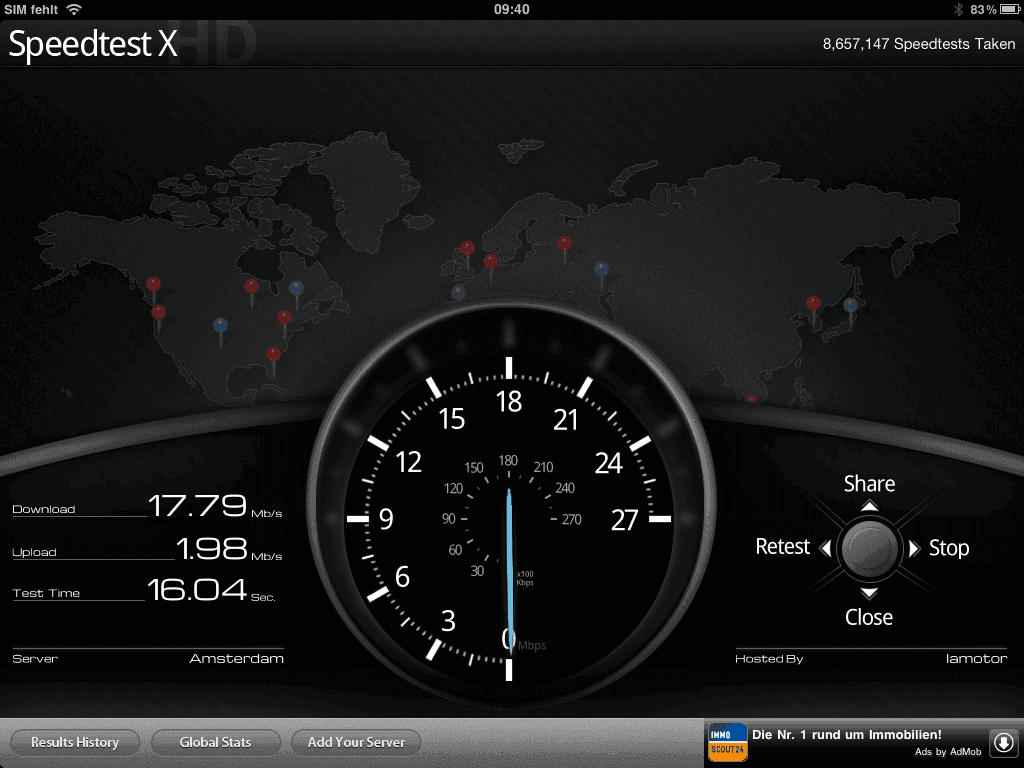
Task: Tap the Upload label
Action: [35, 552]
